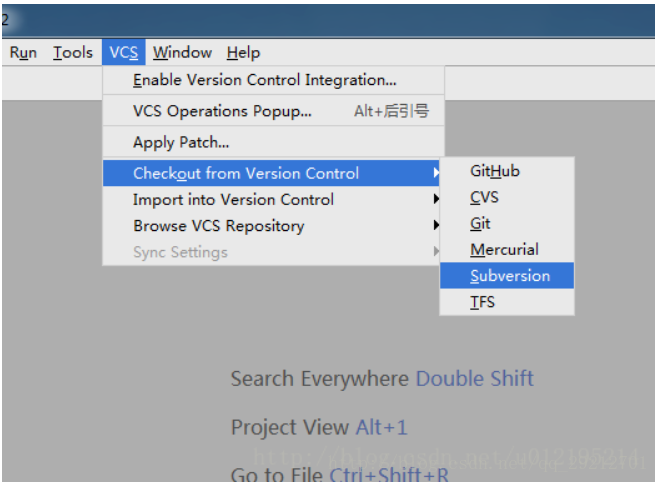Open the Help menu

click(x=243, y=53)
